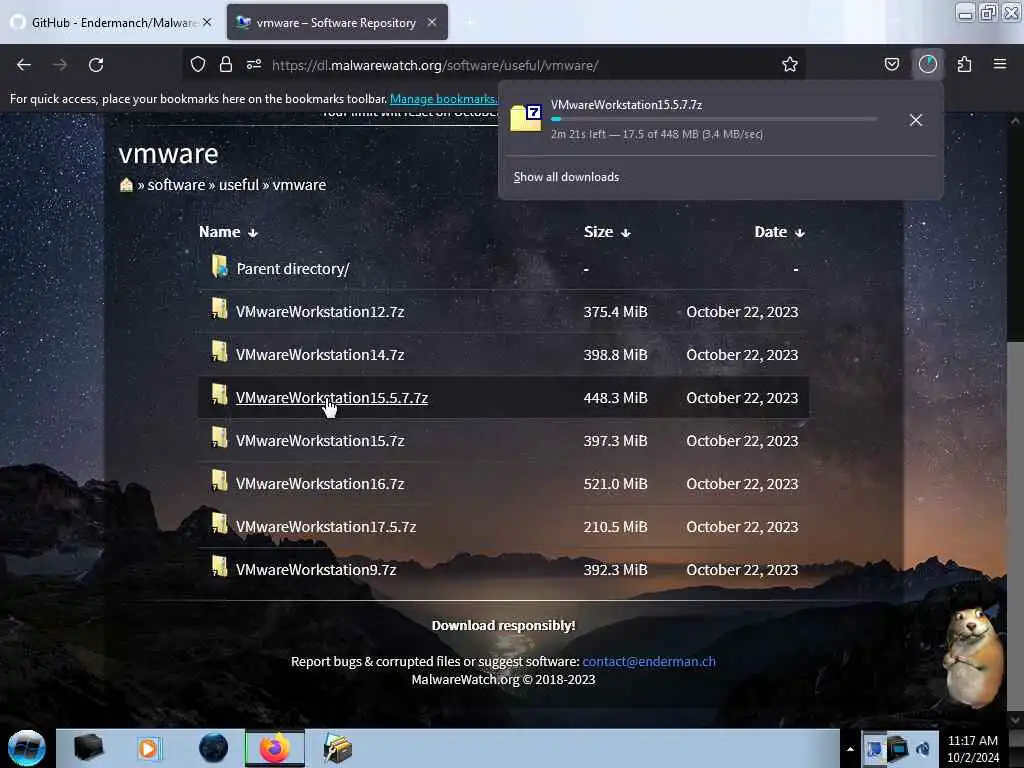Close the GitHub Endermanch tab
This screenshot has height=768, width=1024.
point(207,22)
